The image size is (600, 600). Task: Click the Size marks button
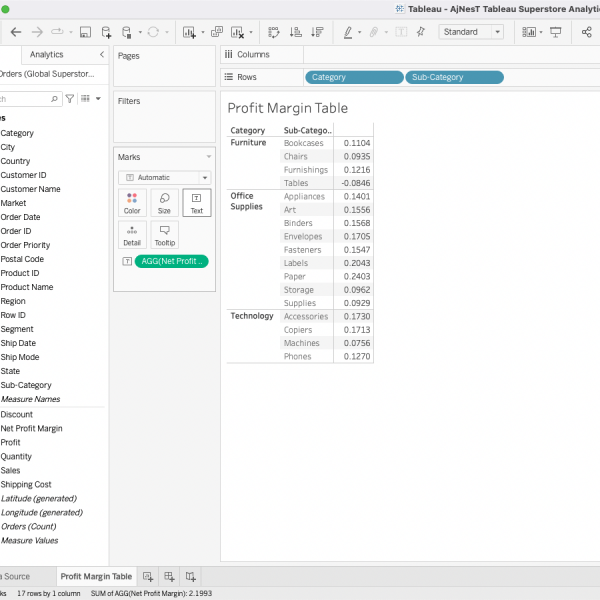pyautogui.click(x=164, y=204)
